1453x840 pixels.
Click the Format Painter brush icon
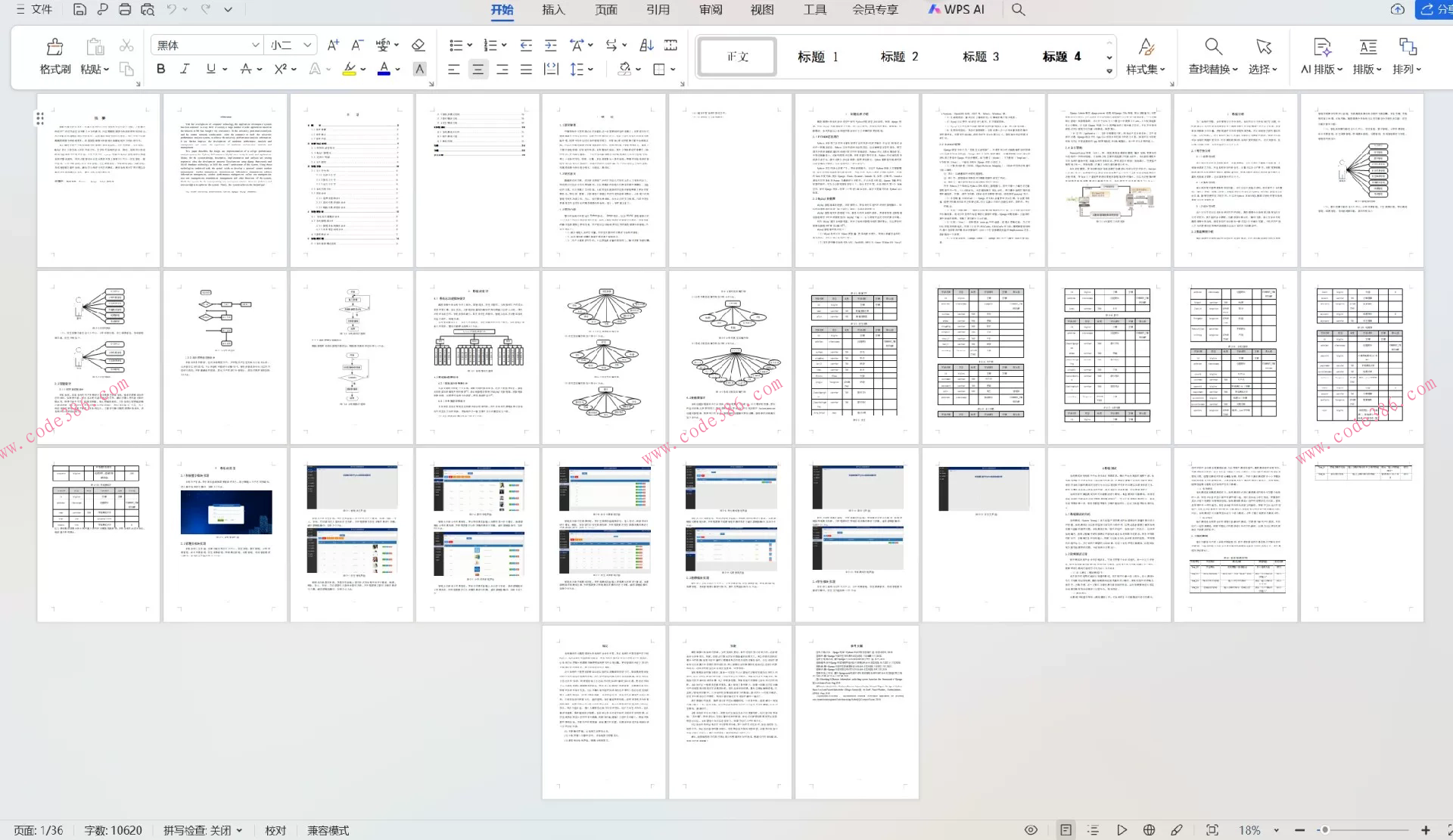pyautogui.click(x=54, y=47)
